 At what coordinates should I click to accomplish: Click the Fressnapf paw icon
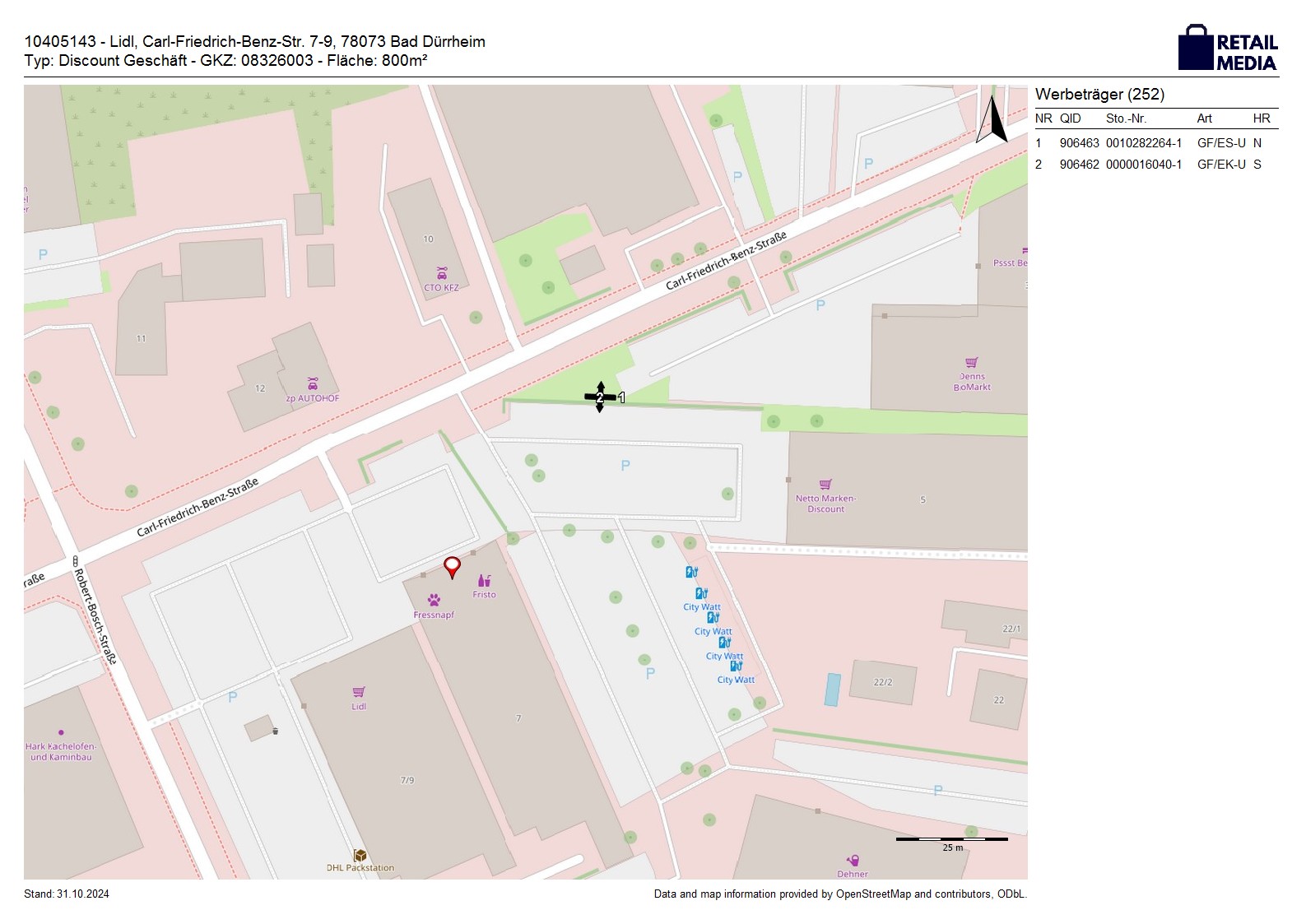pyautogui.click(x=434, y=601)
